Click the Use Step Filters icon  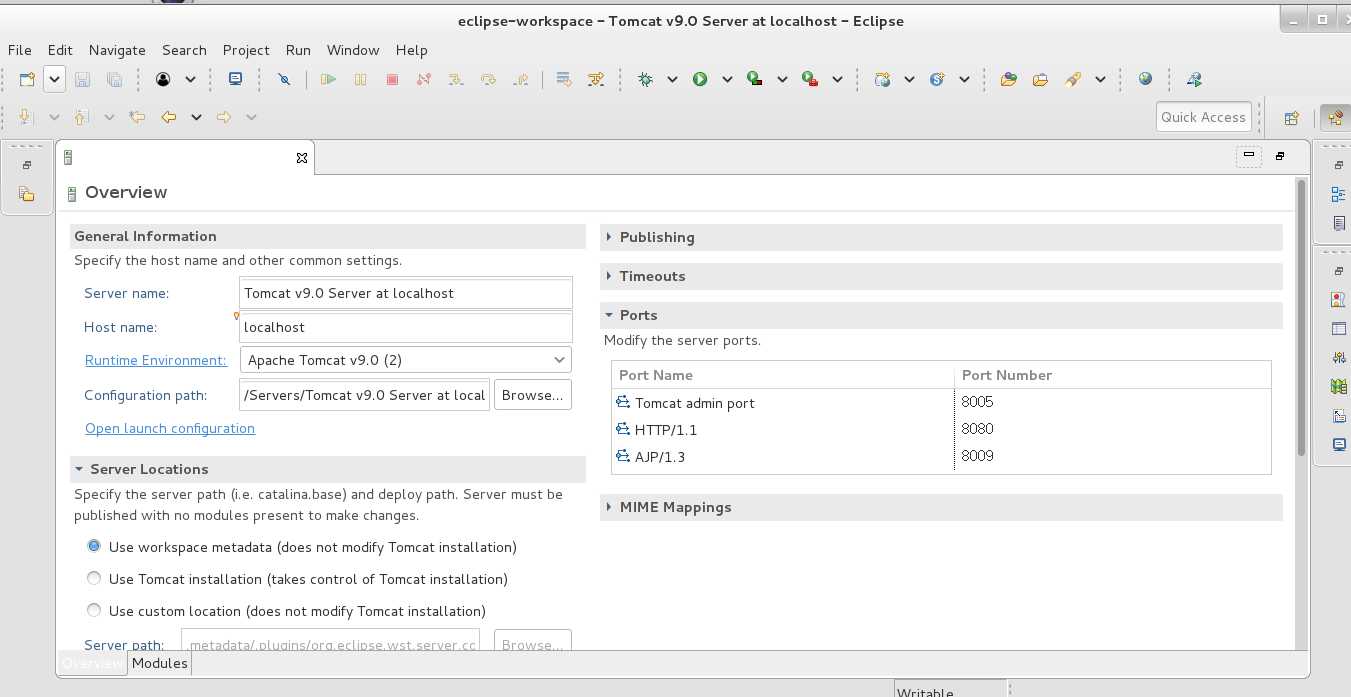596,79
